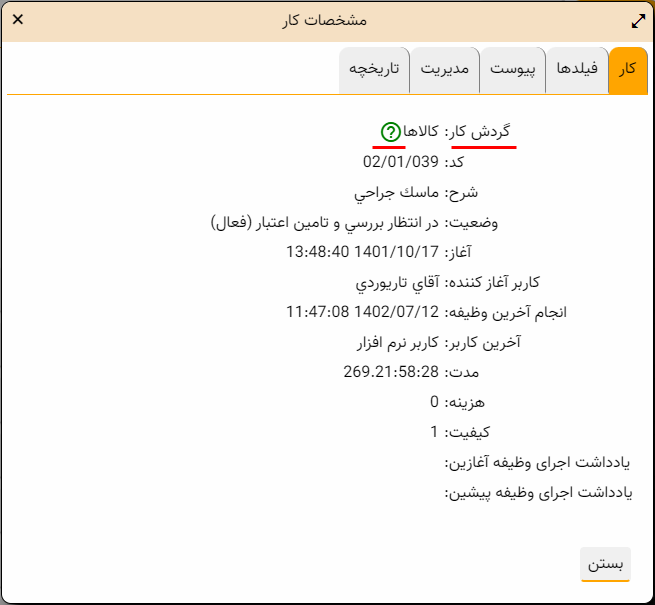Close the dialog using the X icon
This screenshot has height=605, width=655.
(17, 20)
